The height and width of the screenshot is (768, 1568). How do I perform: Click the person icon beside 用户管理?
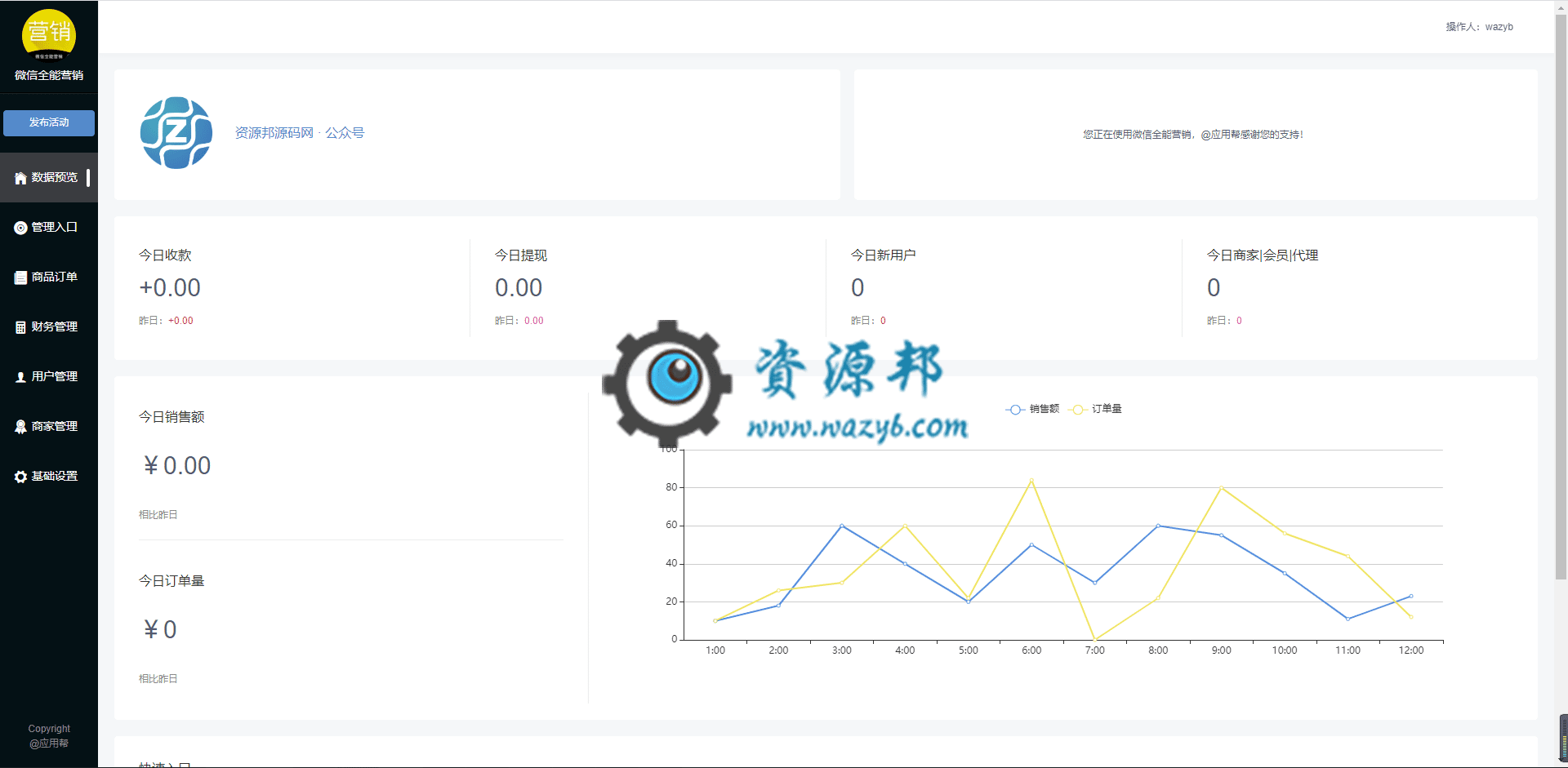tap(20, 377)
